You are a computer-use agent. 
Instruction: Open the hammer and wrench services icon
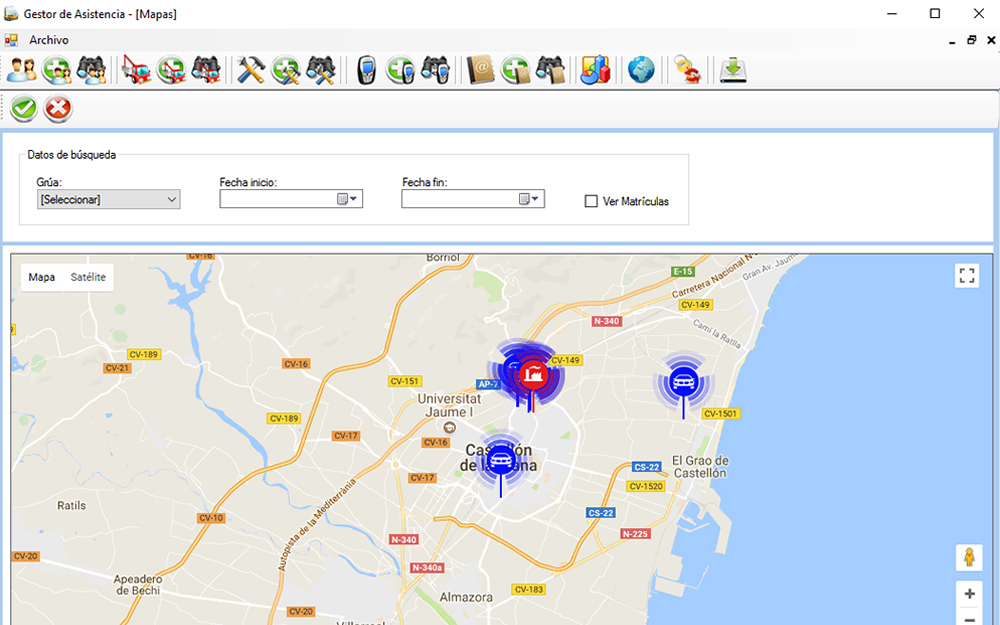click(x=251, y=70)
